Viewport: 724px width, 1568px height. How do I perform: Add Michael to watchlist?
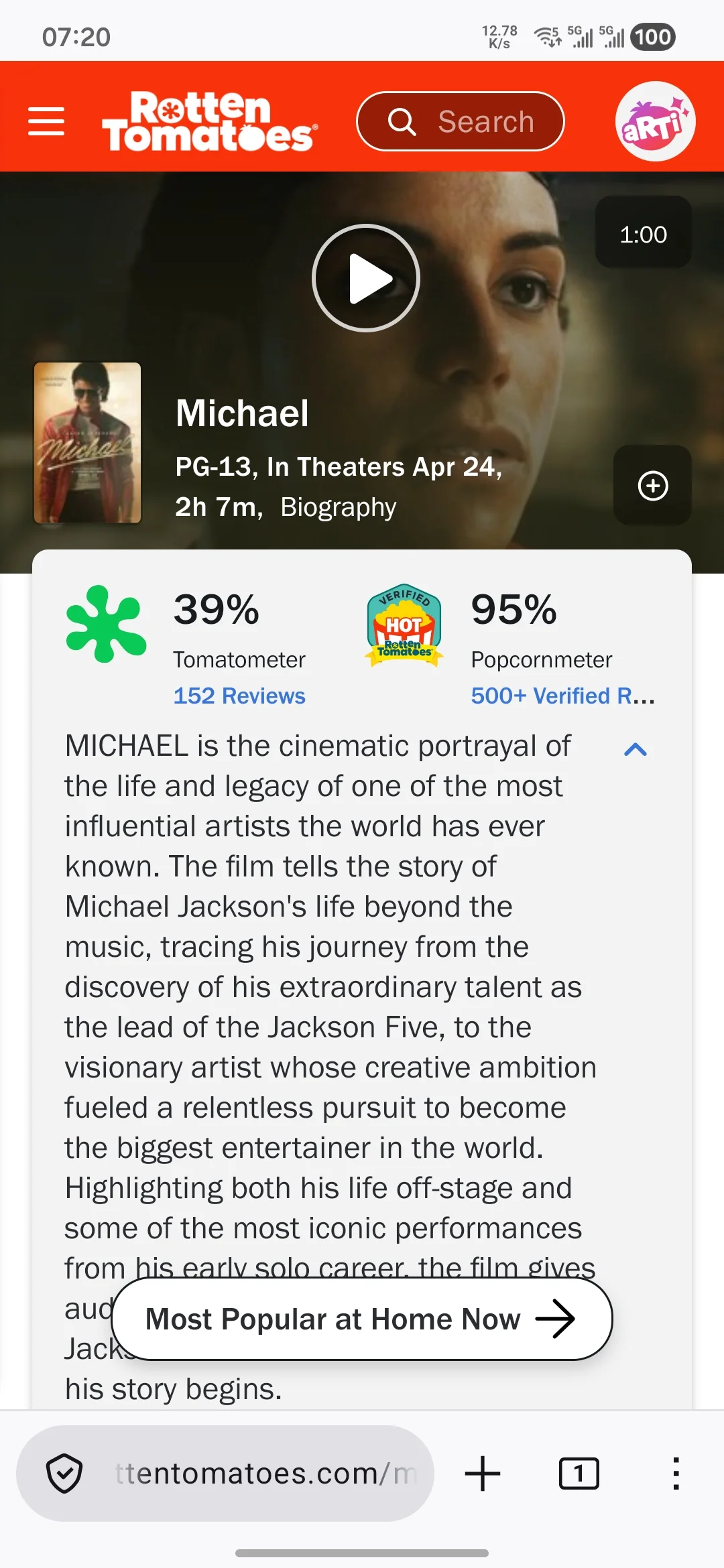click(652, 485)
